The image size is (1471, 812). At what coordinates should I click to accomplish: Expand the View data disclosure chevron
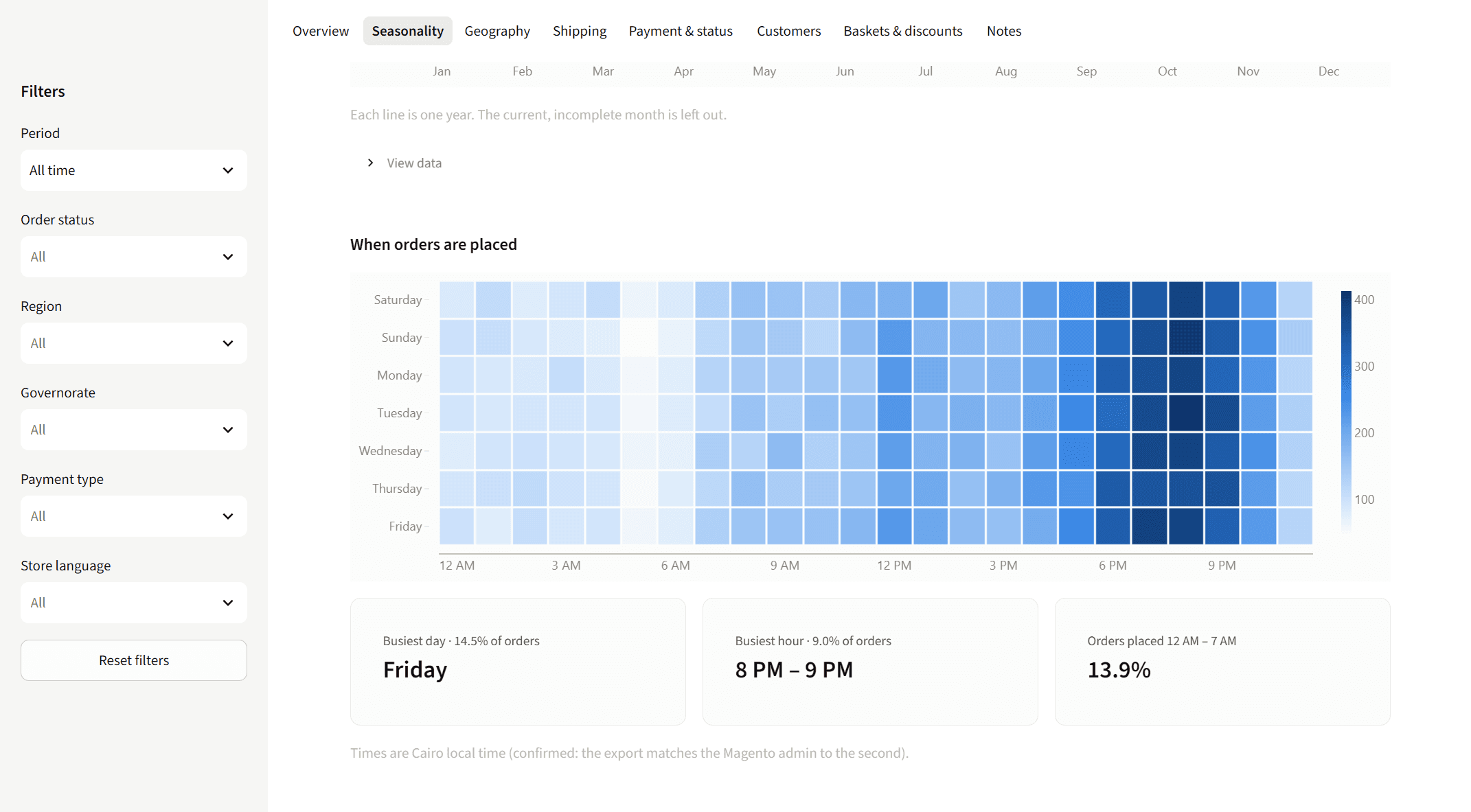coord(370,163)
